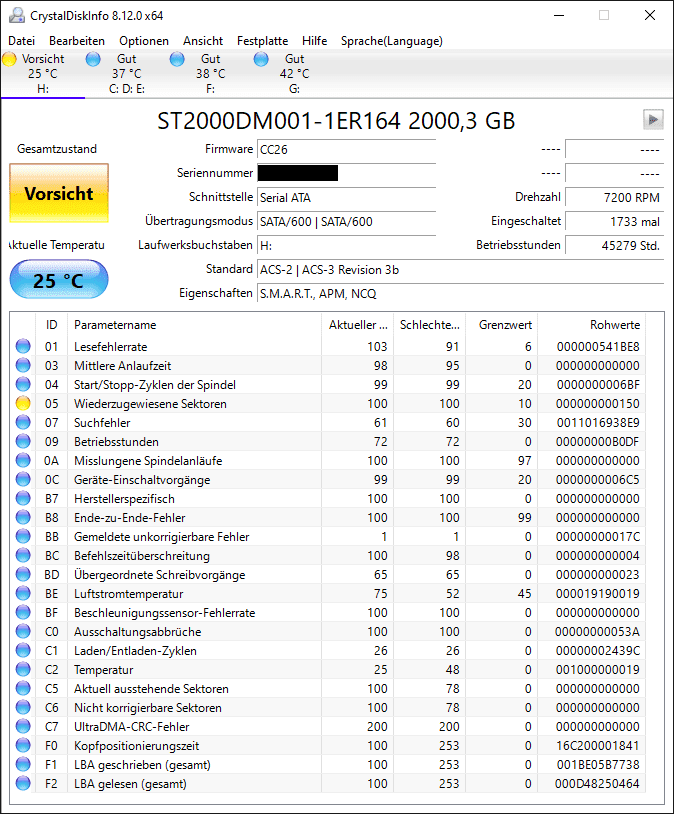674x814 pixels.
Task: Open the Sprache(Language) menu
Action: pyautogui.click(x=392, y=41)
